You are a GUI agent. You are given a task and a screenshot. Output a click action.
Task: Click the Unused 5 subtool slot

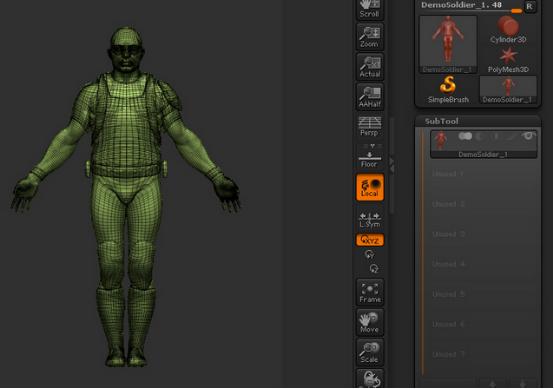tap(483, 294)
